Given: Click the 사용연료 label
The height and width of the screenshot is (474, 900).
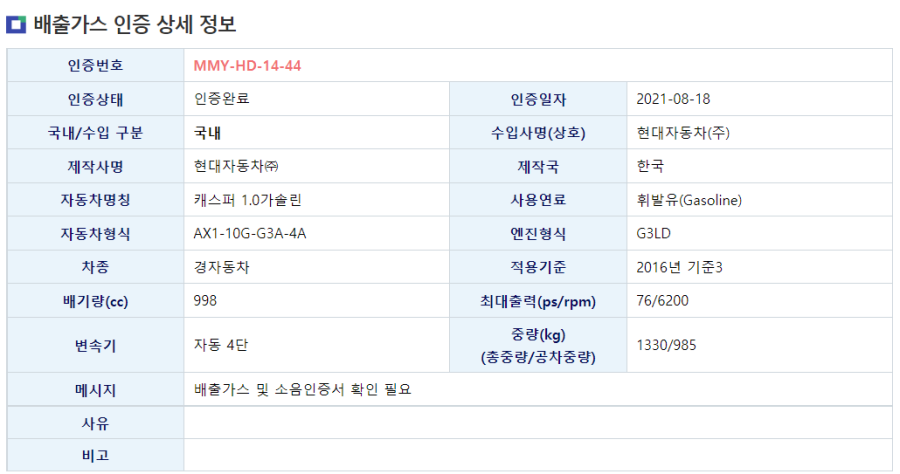Looking at the screenshot, I should (538, 200).
